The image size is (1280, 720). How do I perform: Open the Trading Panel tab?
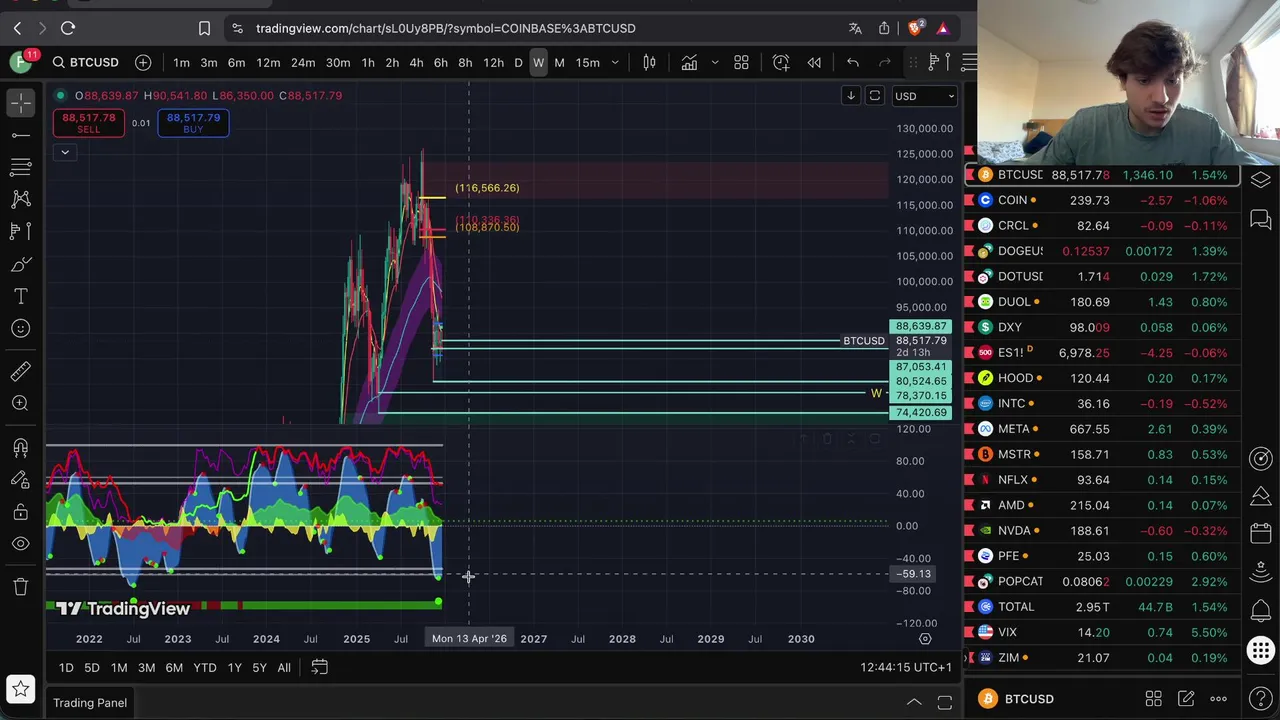[90, 703]
